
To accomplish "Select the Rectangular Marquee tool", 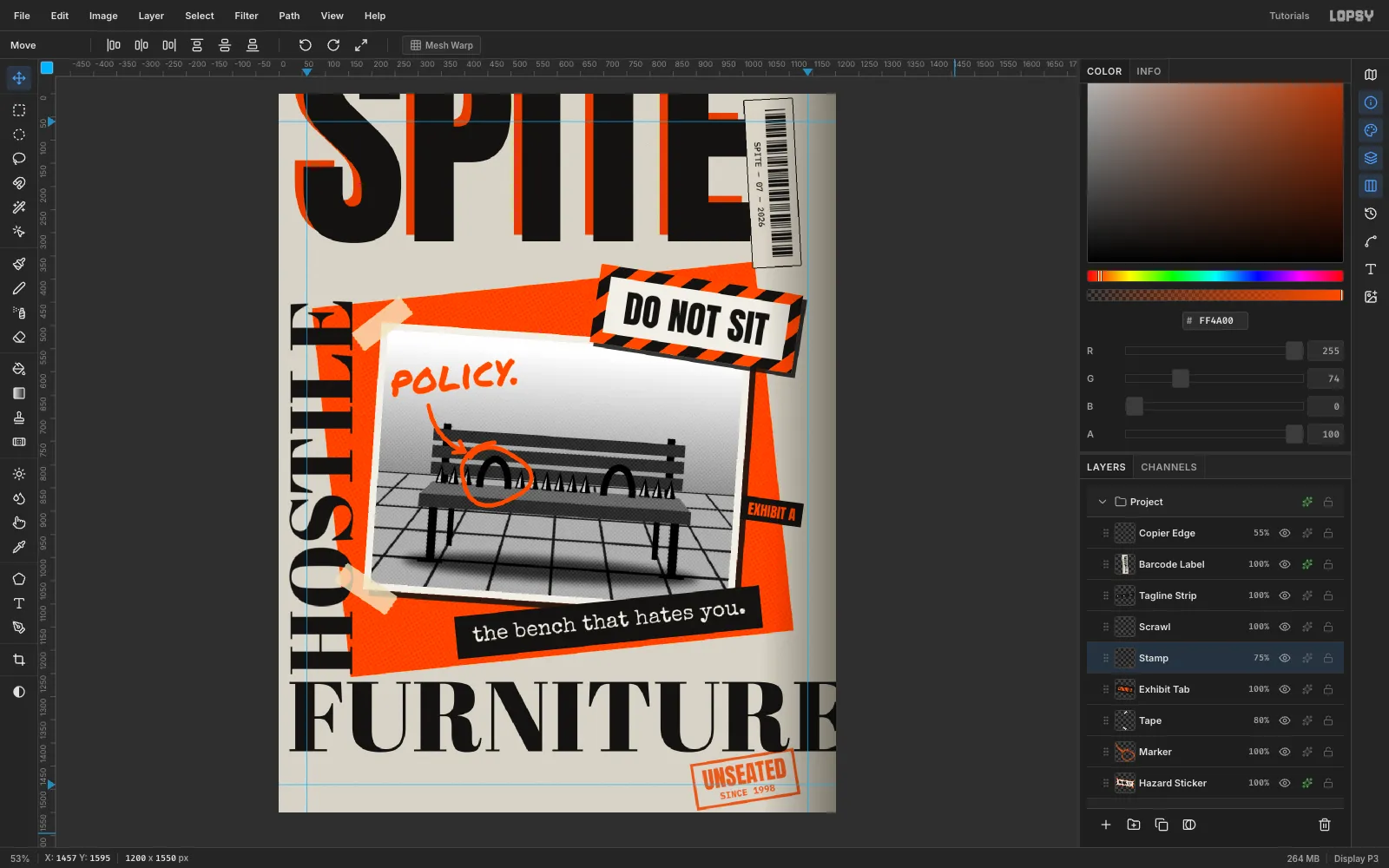I will coord(19,110).
